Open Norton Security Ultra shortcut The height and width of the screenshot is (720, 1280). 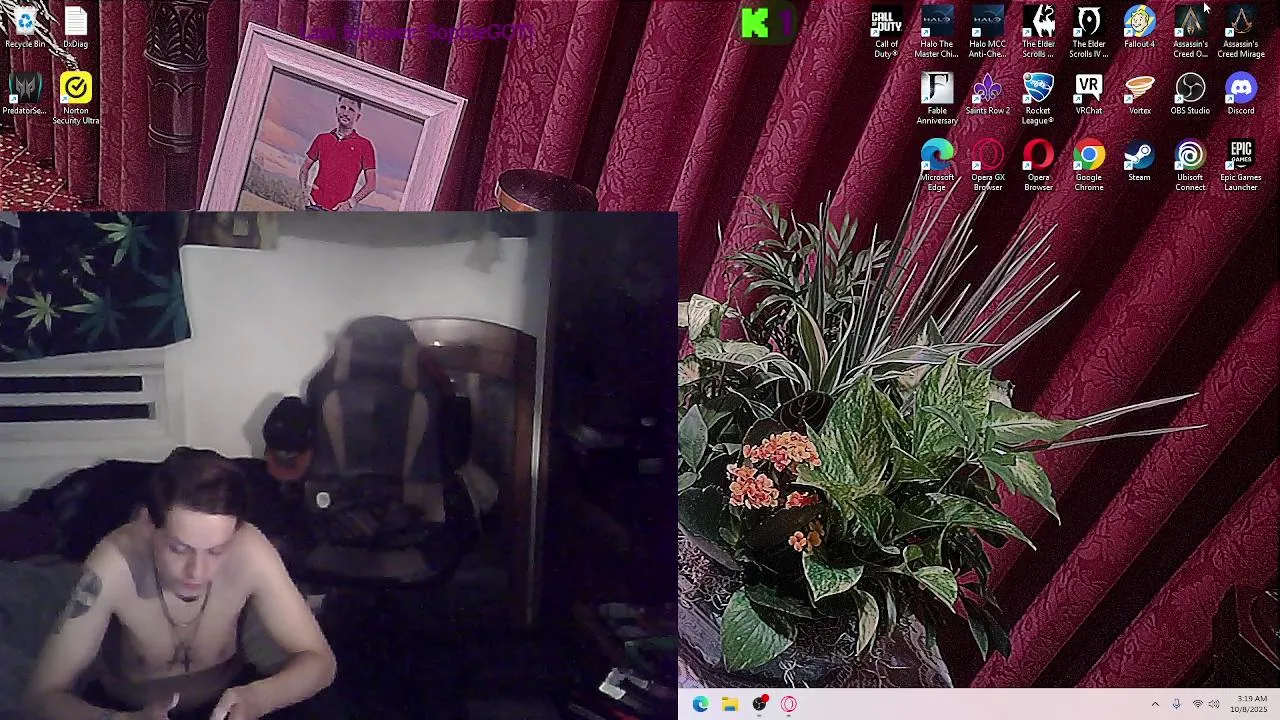click(x=76, y=99)
